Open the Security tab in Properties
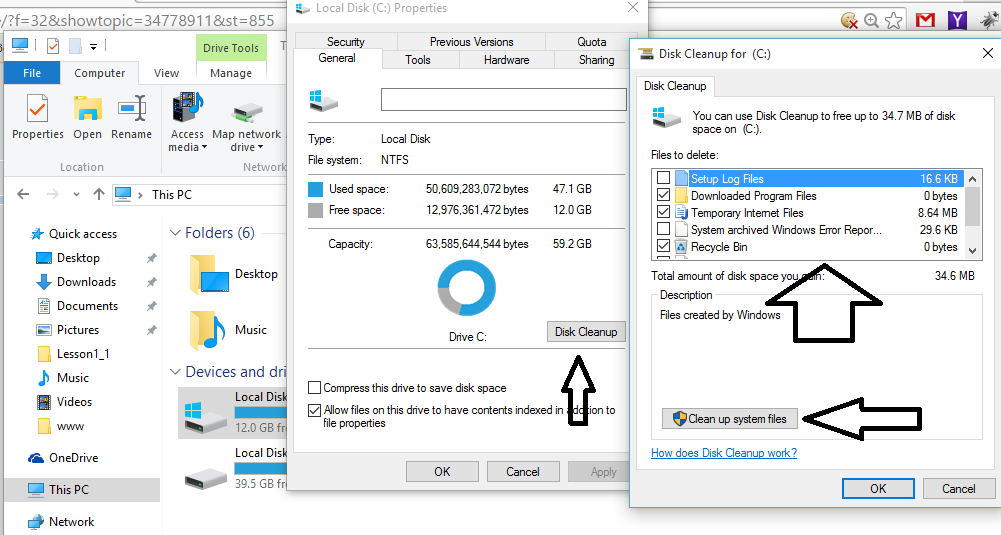Viewport: 1001px width, 535px height. pos(345,41)
